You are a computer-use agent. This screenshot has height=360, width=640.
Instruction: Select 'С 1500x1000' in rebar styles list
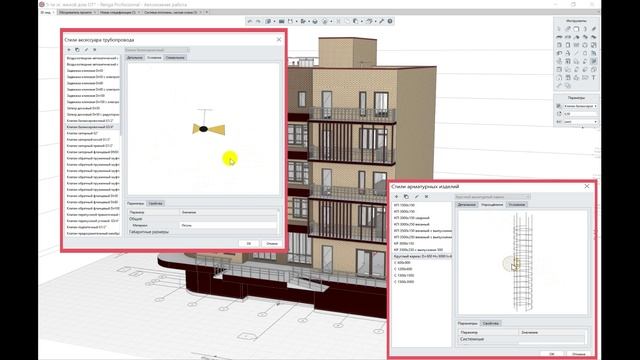tap(422, 276)
